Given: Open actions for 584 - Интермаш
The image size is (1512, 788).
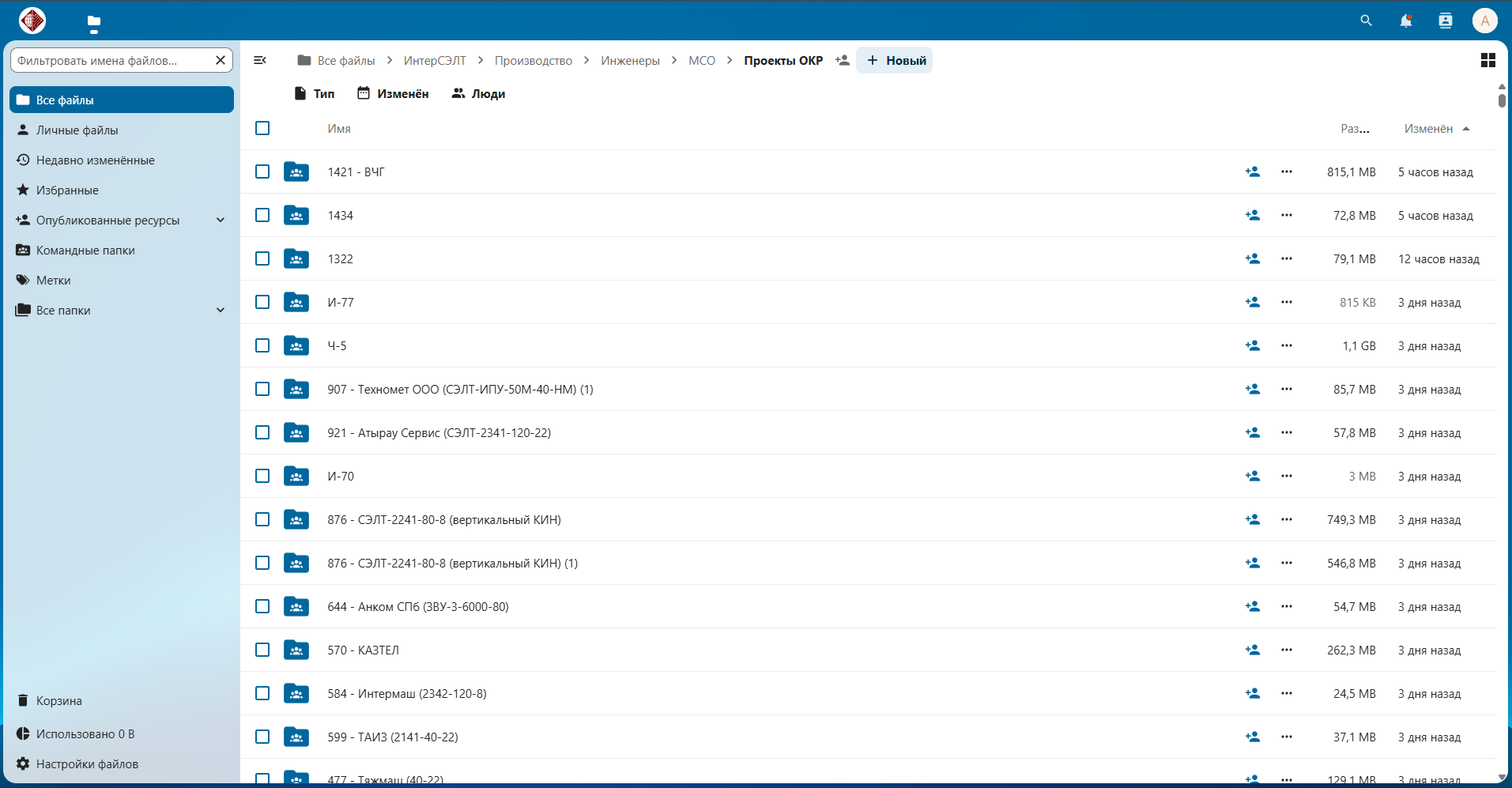Looking at the screenshot, I should click(1287, 693).
